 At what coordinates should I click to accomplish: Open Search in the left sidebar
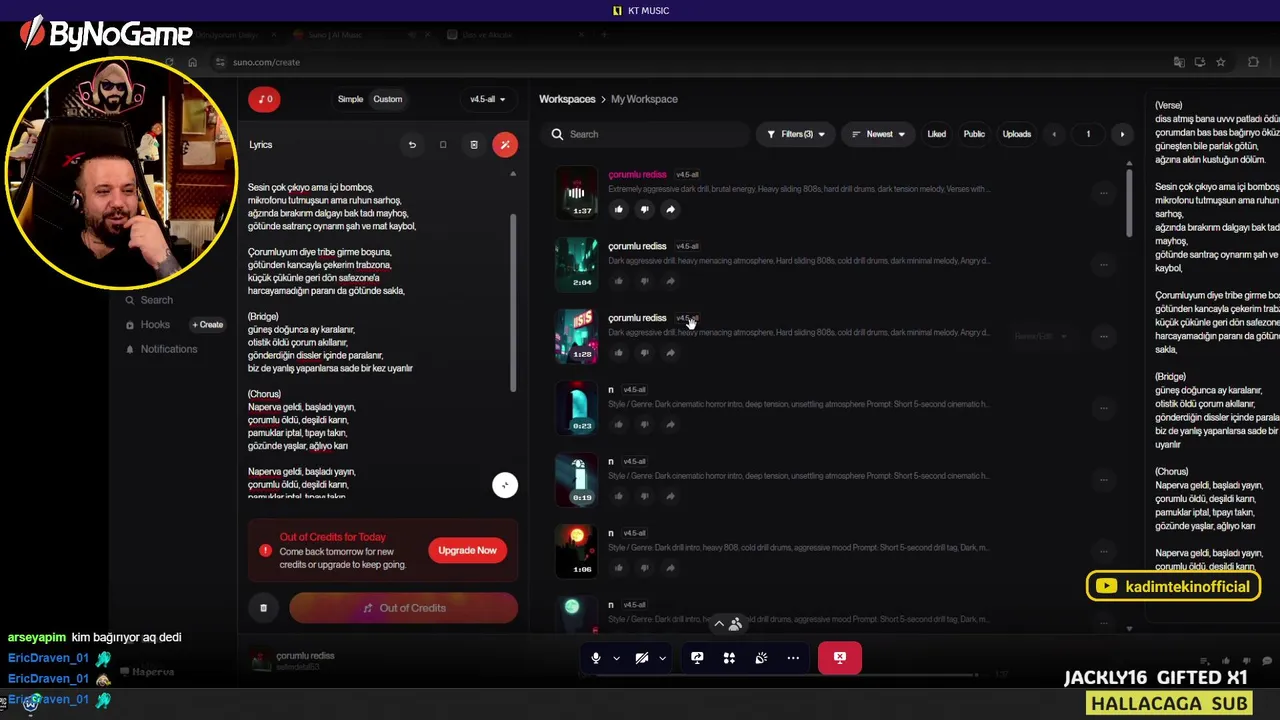coord(149,300)
